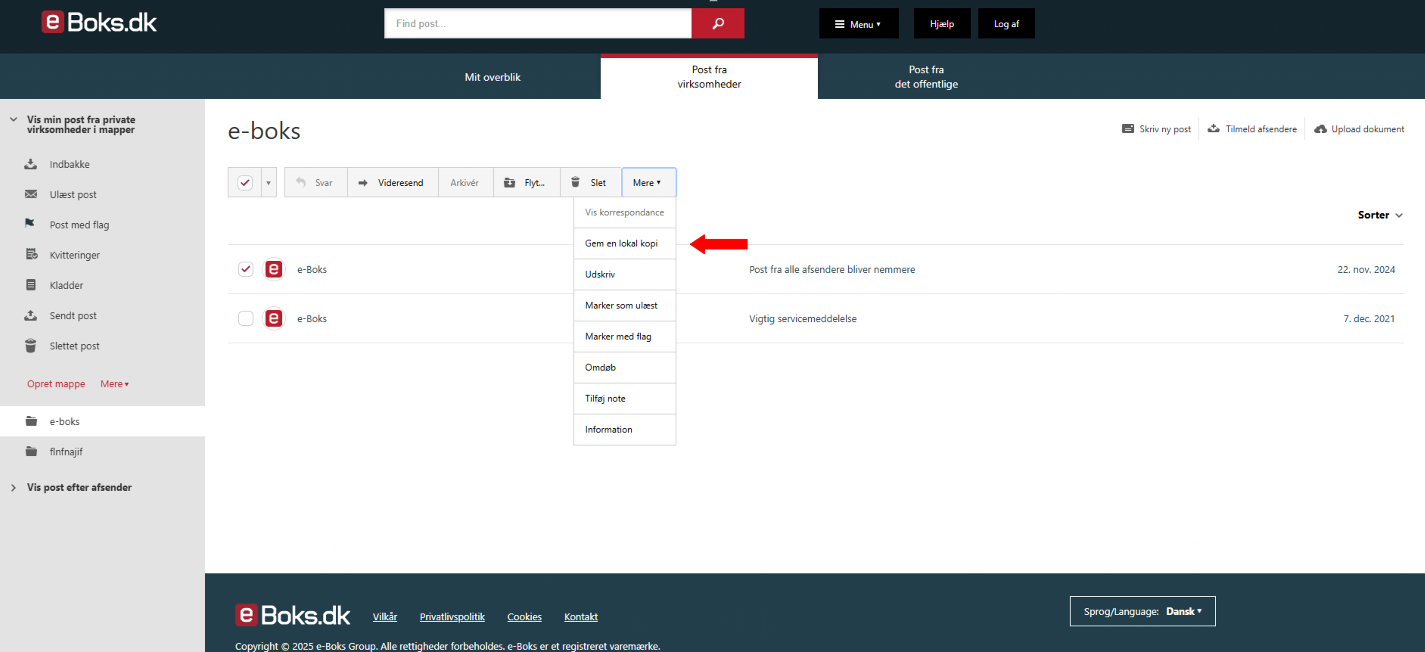The image size is (1425, 652).
Task: Click the 'Find post...' search field
Action: [538, 23]
